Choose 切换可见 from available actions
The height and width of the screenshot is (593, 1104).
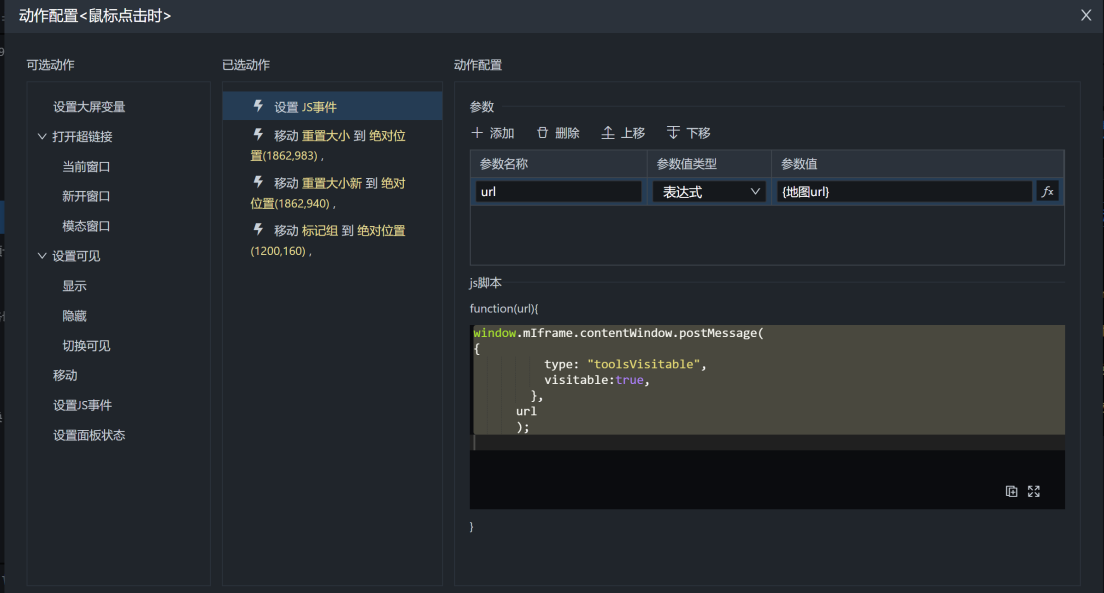86,346
